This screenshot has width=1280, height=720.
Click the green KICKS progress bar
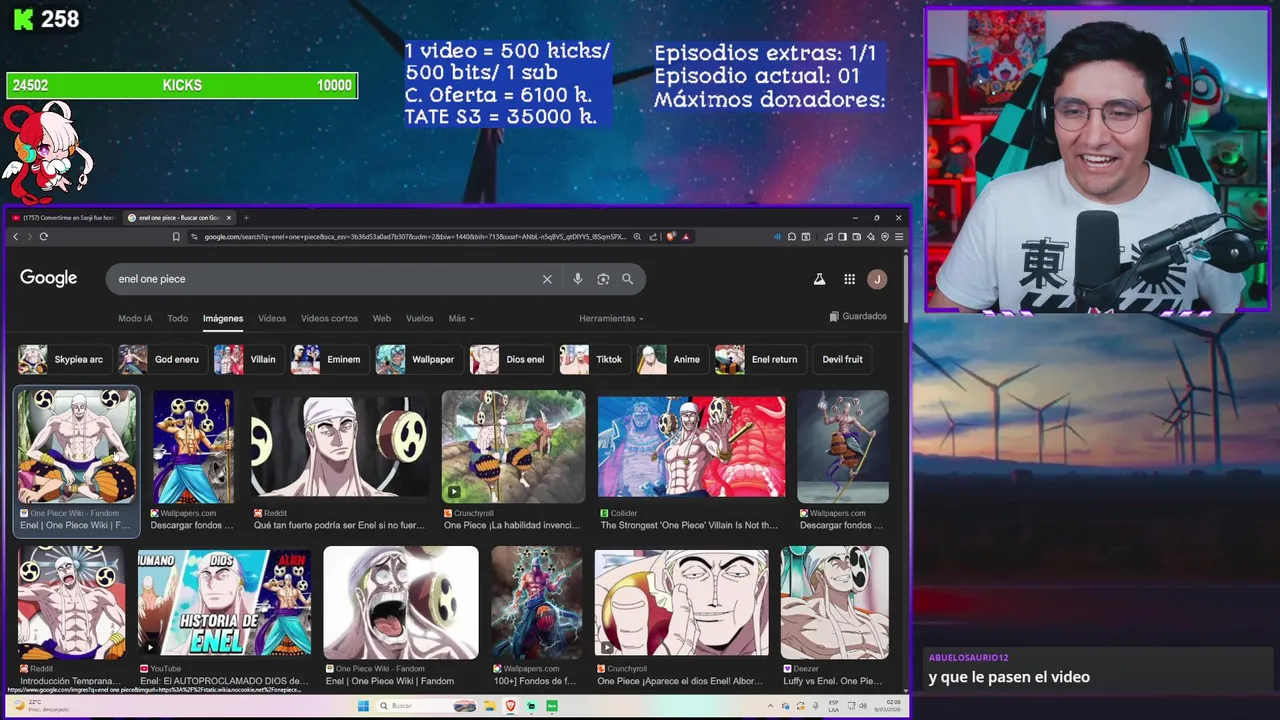point(182,86)
